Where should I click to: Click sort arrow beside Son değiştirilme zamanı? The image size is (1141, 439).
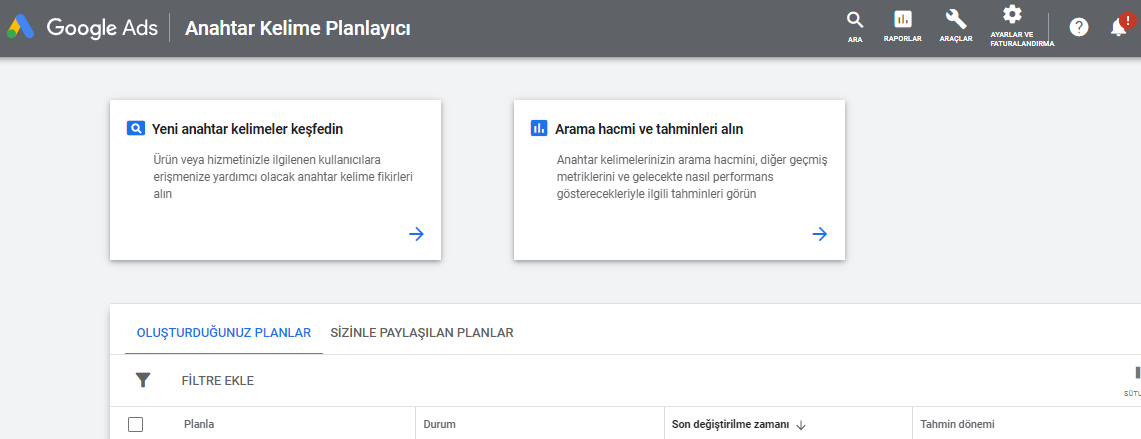[800, 425]
